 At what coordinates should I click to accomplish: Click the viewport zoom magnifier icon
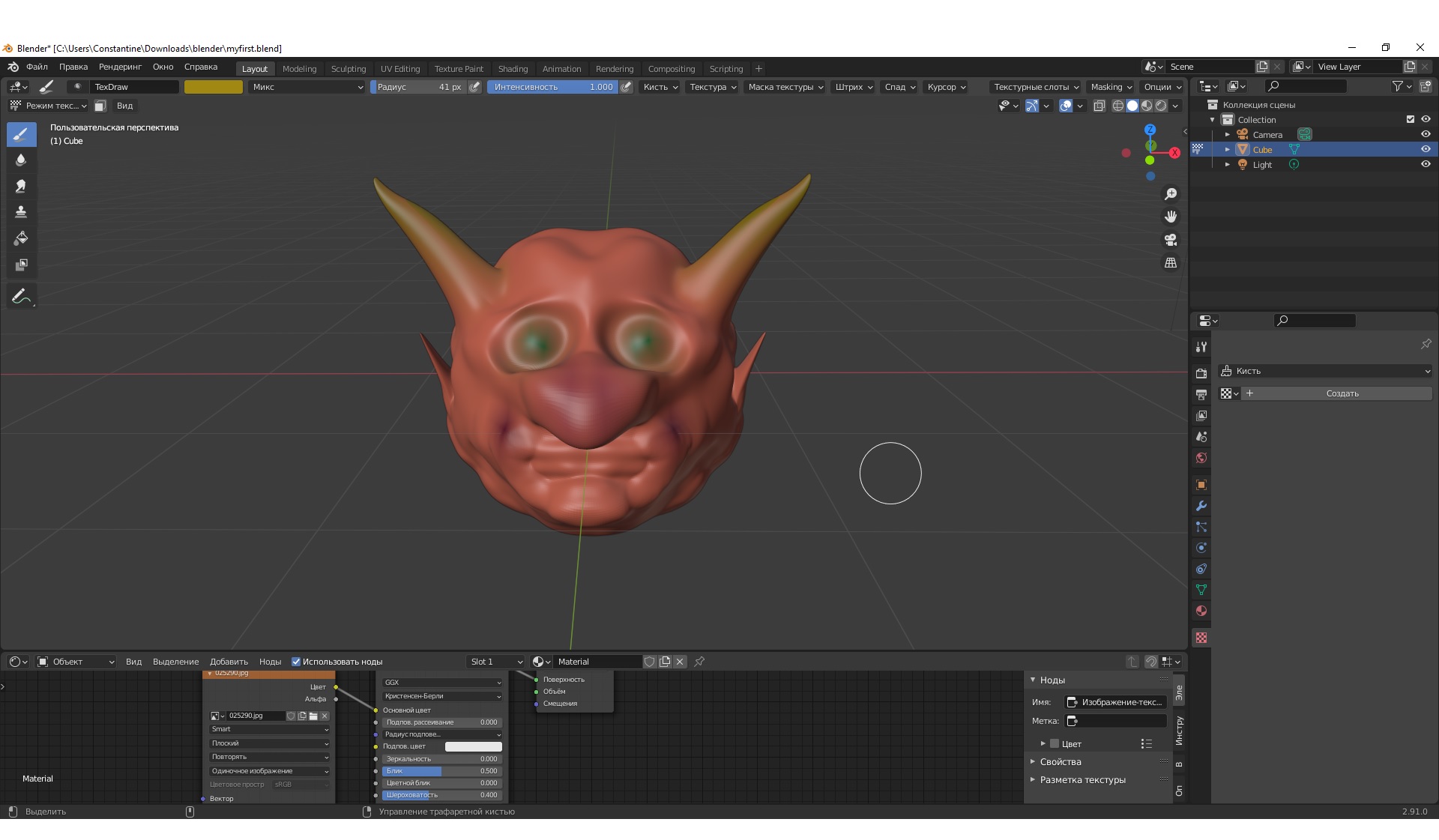[1171, 194]
